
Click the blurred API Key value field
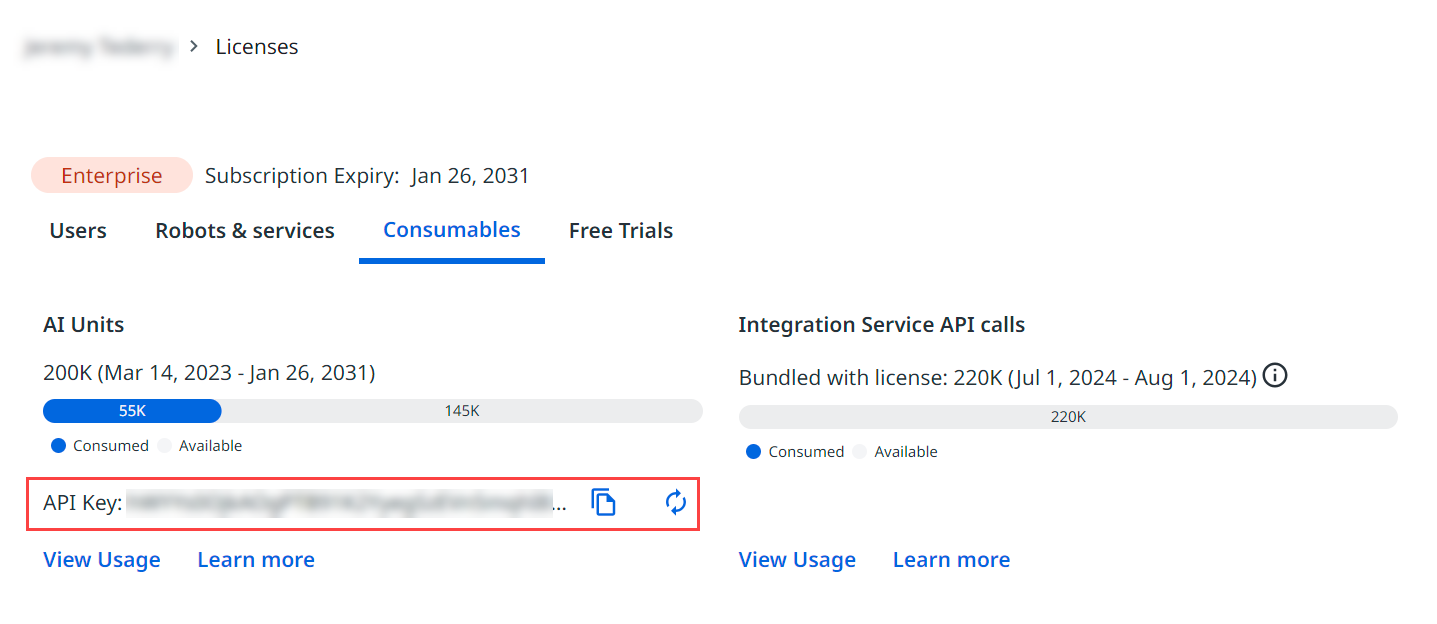coord(345,503)
